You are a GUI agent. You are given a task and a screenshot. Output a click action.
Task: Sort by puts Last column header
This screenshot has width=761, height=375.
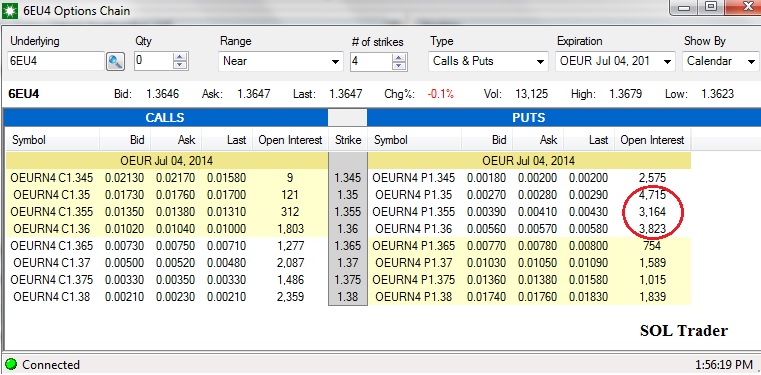[x=589, y=140]
